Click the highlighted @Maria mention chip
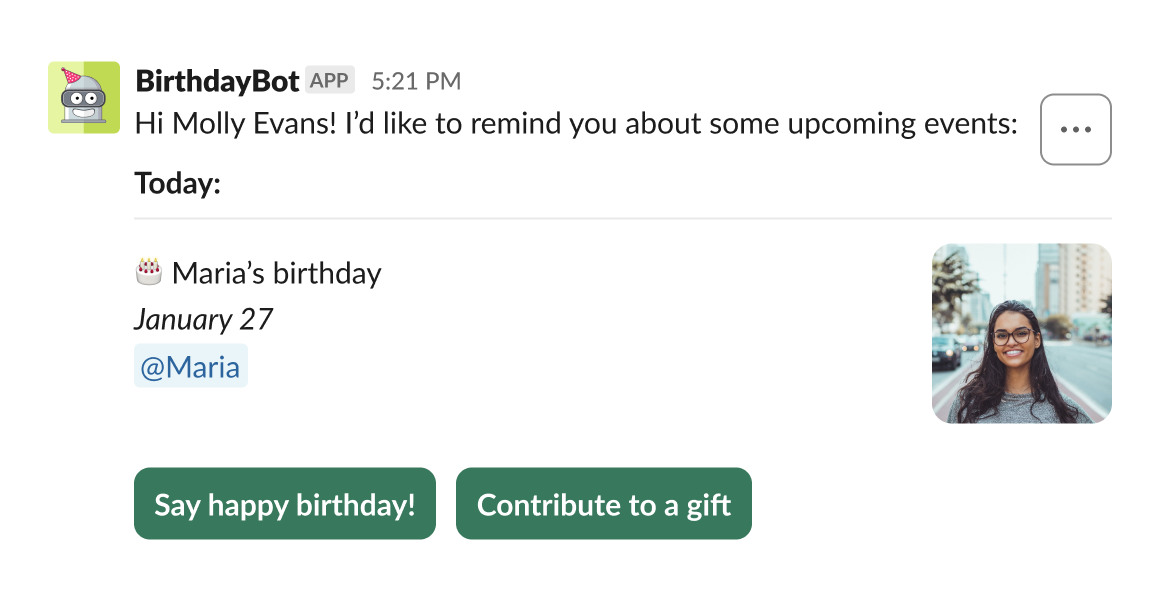Image resolution: width=1166 pixels, height=595 pixels. point(190,365)
